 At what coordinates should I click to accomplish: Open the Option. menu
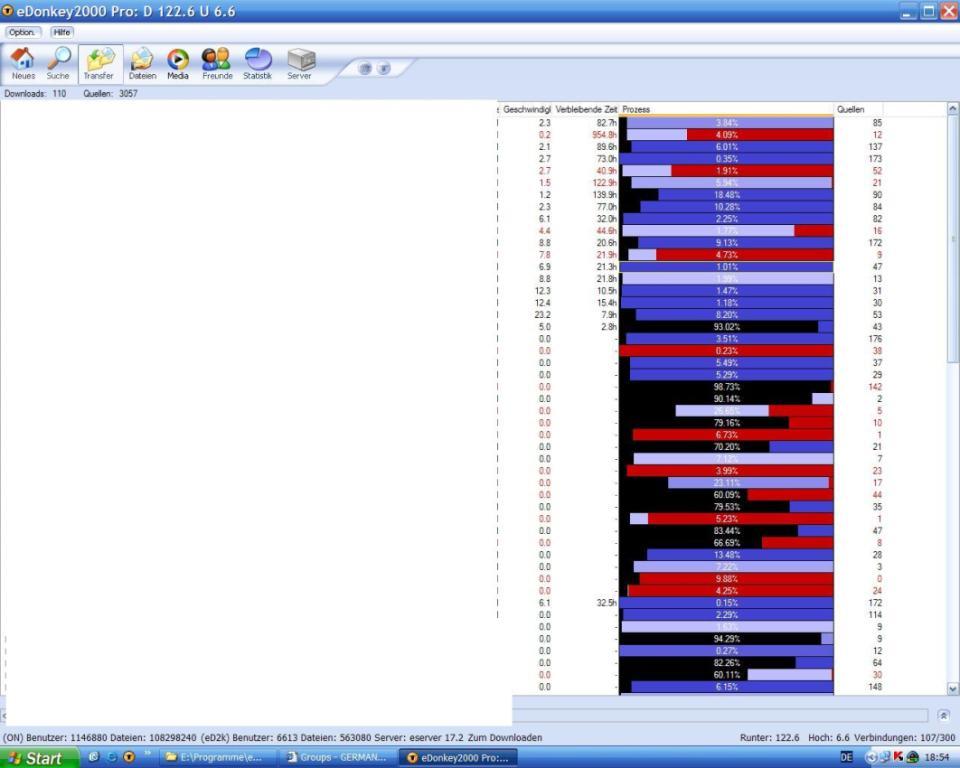22,32
